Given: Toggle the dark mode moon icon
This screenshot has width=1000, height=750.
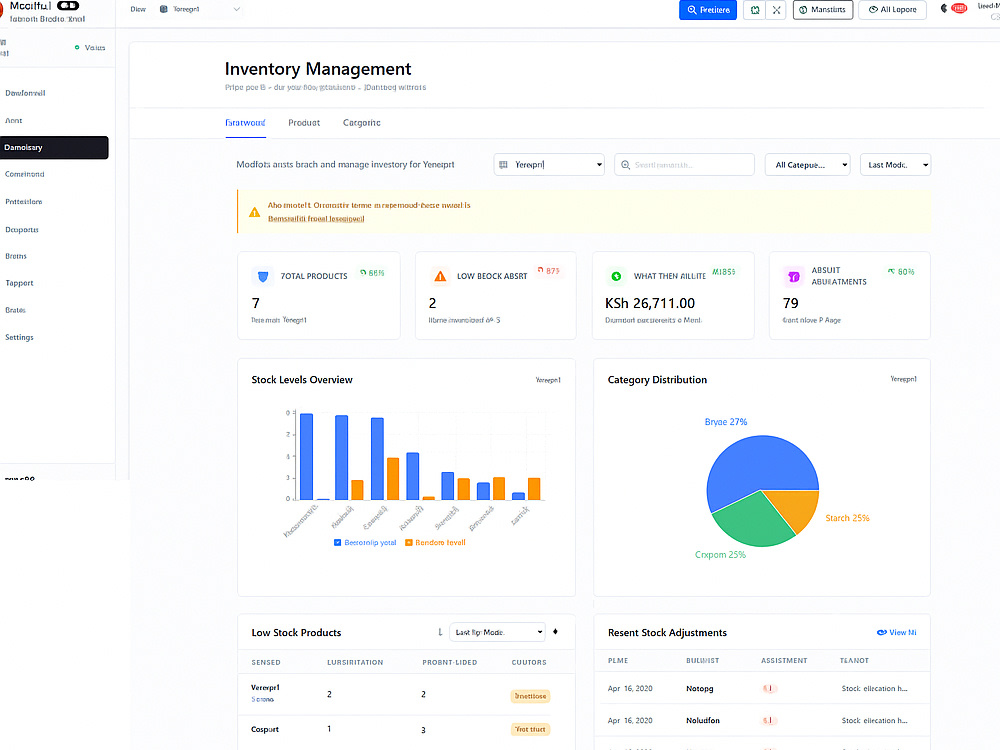Looking at the screenshot, I should click(944, 8).
